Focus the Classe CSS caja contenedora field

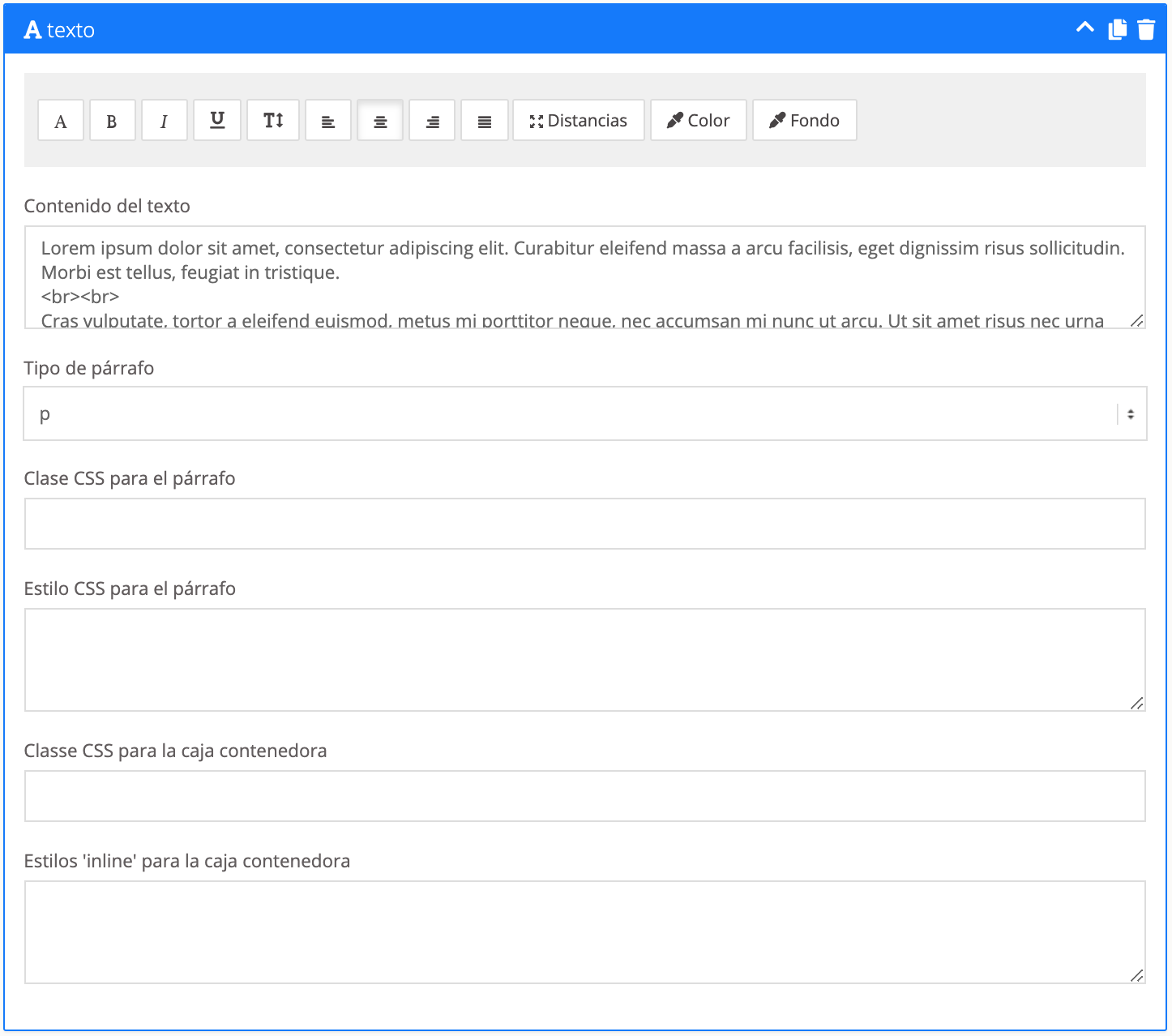point(584,796)
